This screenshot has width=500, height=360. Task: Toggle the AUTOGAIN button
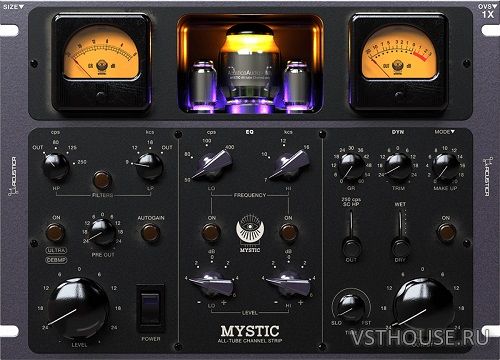coord(150,232)
